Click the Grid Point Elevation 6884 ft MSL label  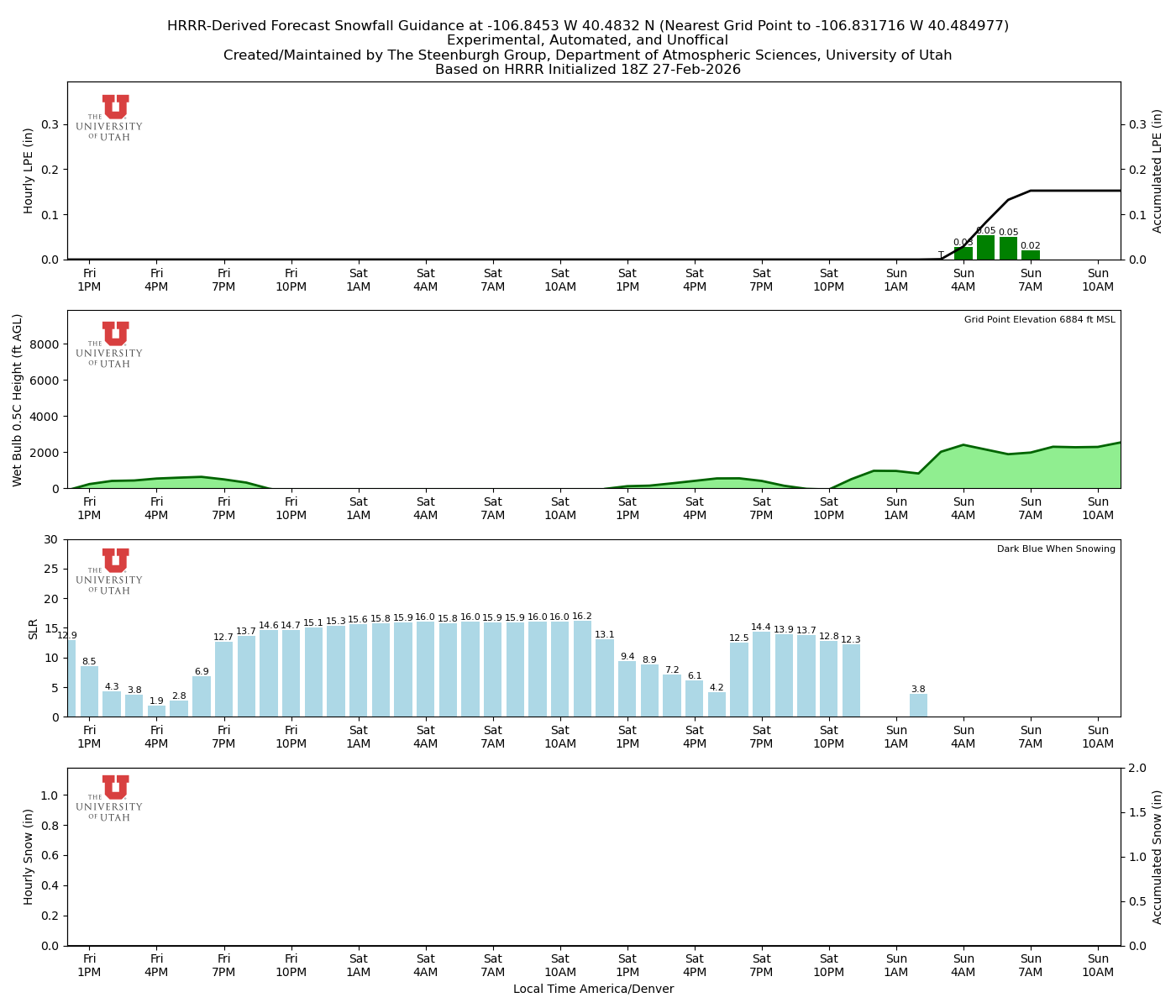[1041, 319]
